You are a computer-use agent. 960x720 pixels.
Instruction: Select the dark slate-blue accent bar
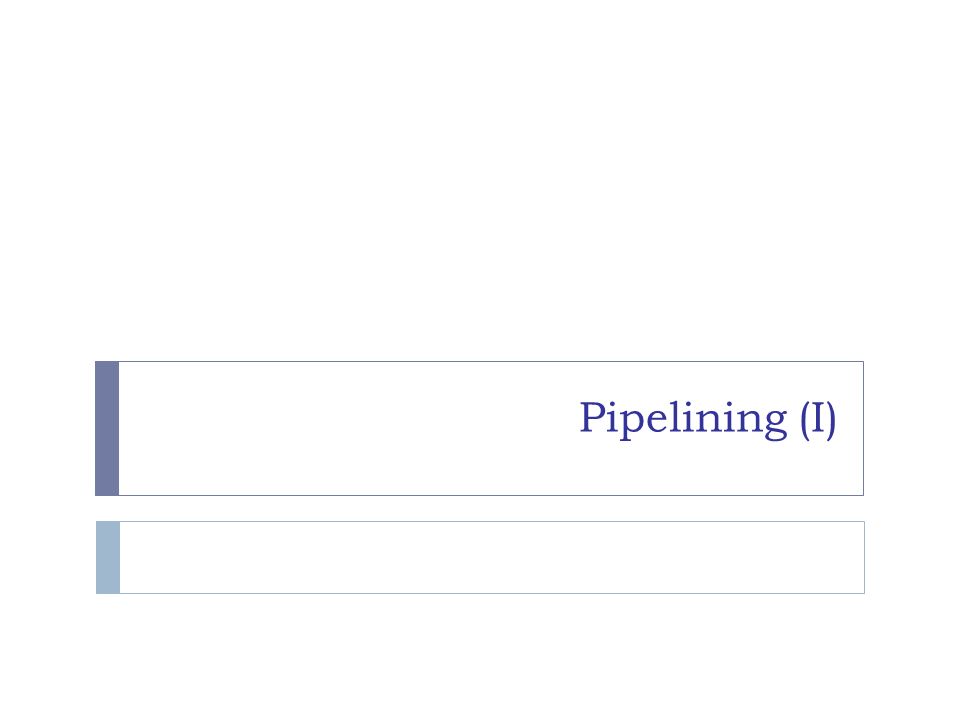[x=107, y=429]
